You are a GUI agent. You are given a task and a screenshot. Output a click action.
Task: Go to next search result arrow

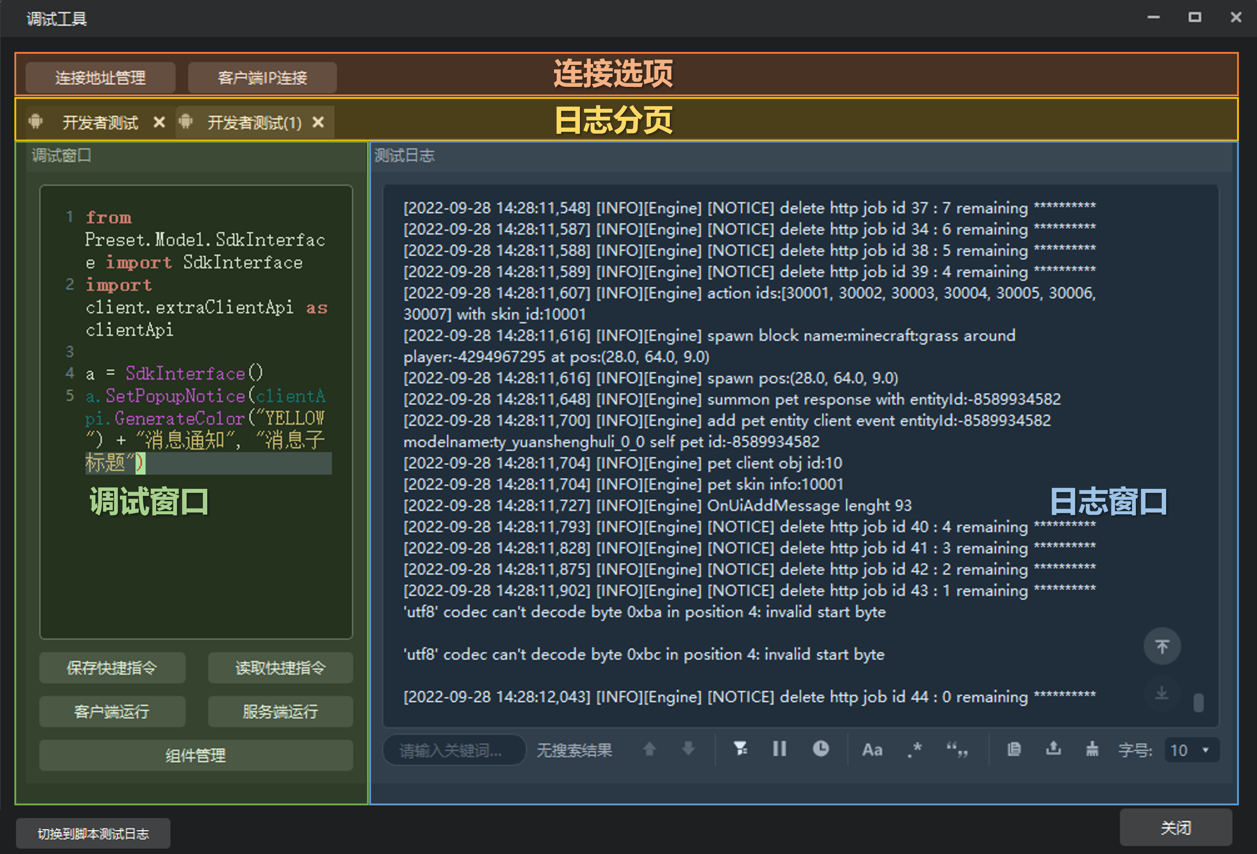688,749
